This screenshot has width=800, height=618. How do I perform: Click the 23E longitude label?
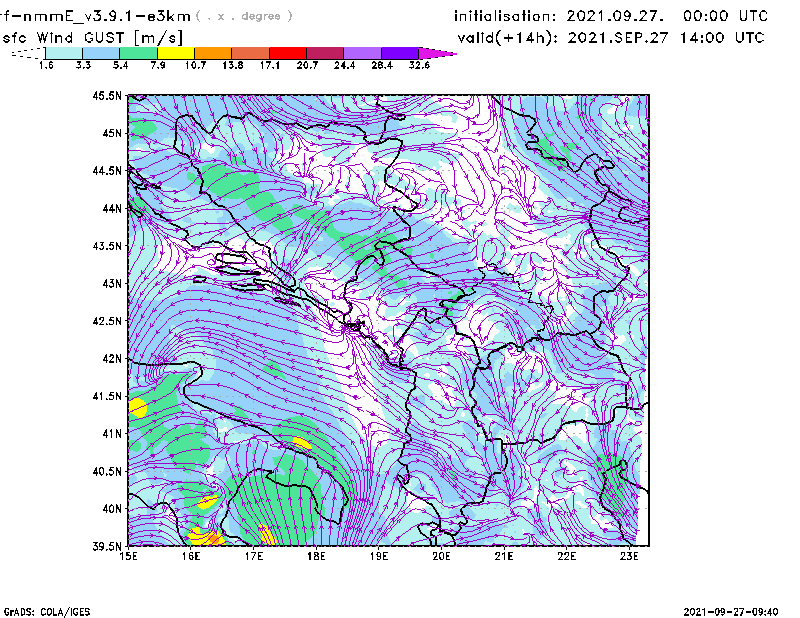pos(629,556)
